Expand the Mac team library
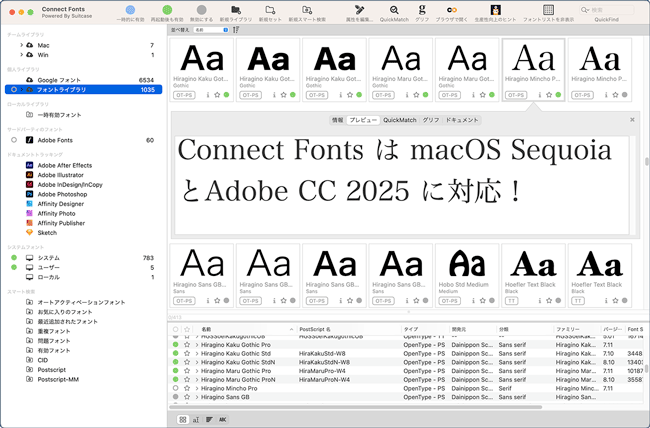Image resolution: width=650 pixels, height=428 pixels. pyautogui.click(x=22, y=45)
